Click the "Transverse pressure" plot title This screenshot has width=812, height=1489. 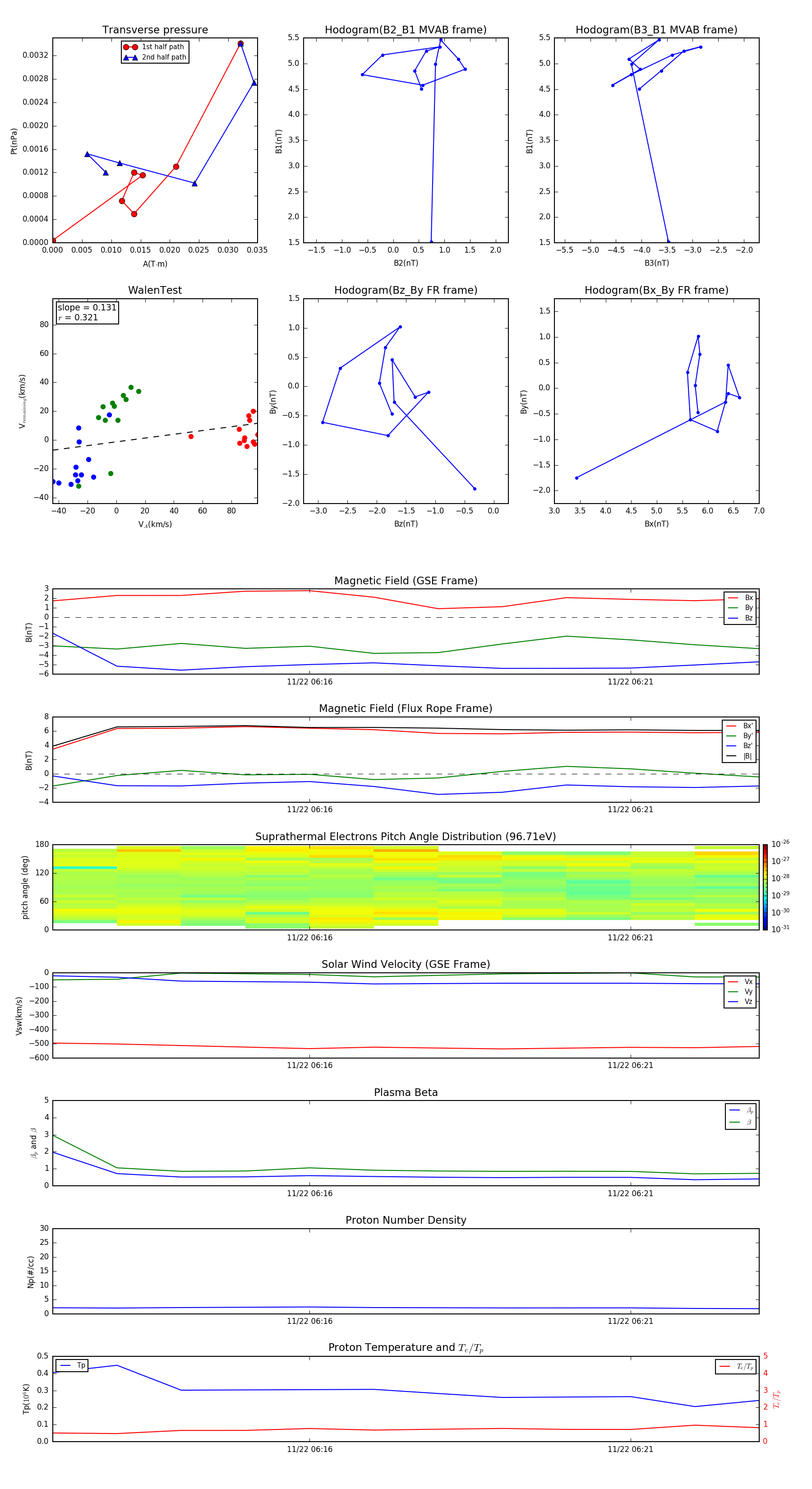click(x=155, y=30)
